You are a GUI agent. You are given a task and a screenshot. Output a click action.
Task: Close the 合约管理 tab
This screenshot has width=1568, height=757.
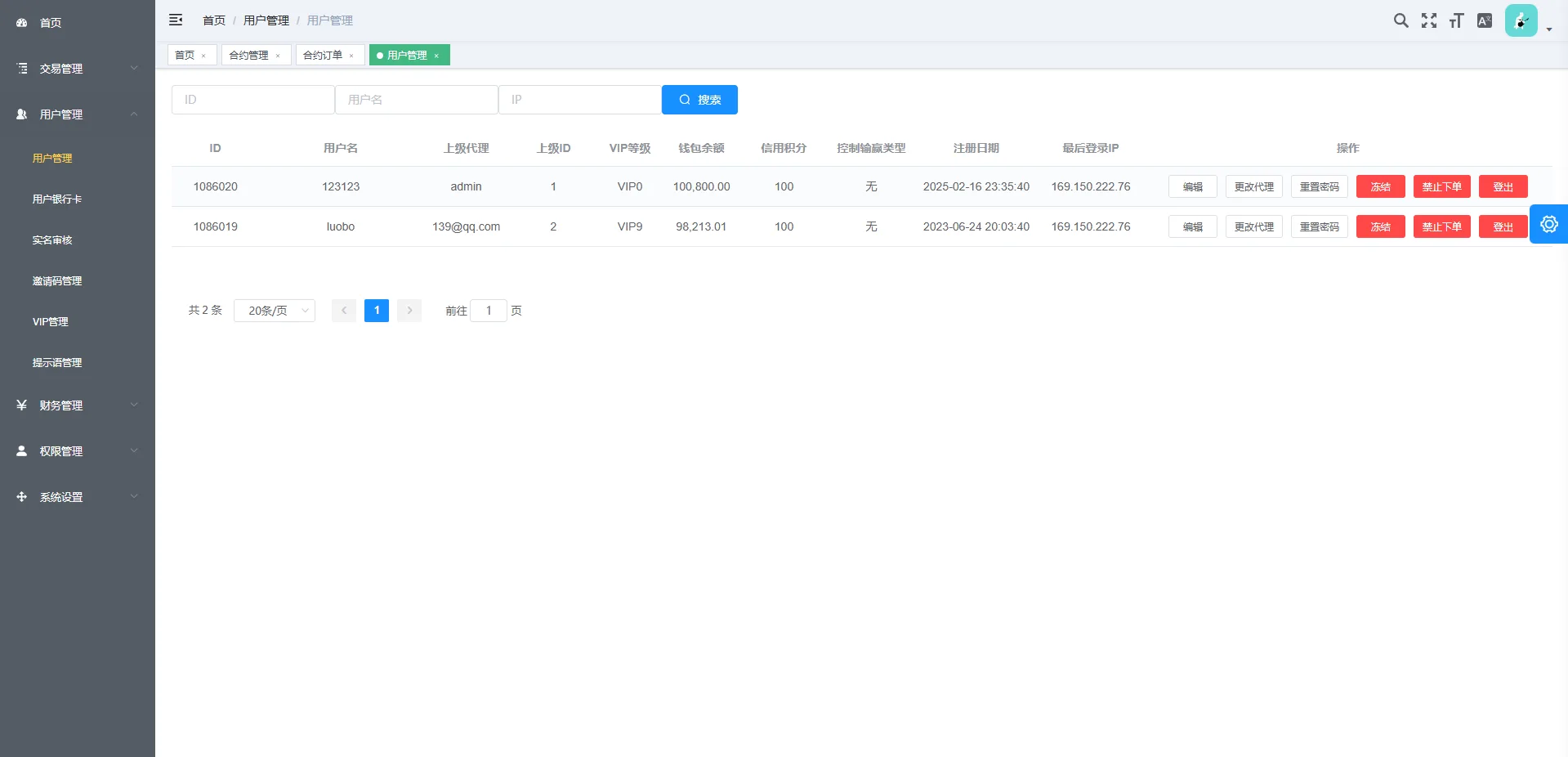pos(279,55)
